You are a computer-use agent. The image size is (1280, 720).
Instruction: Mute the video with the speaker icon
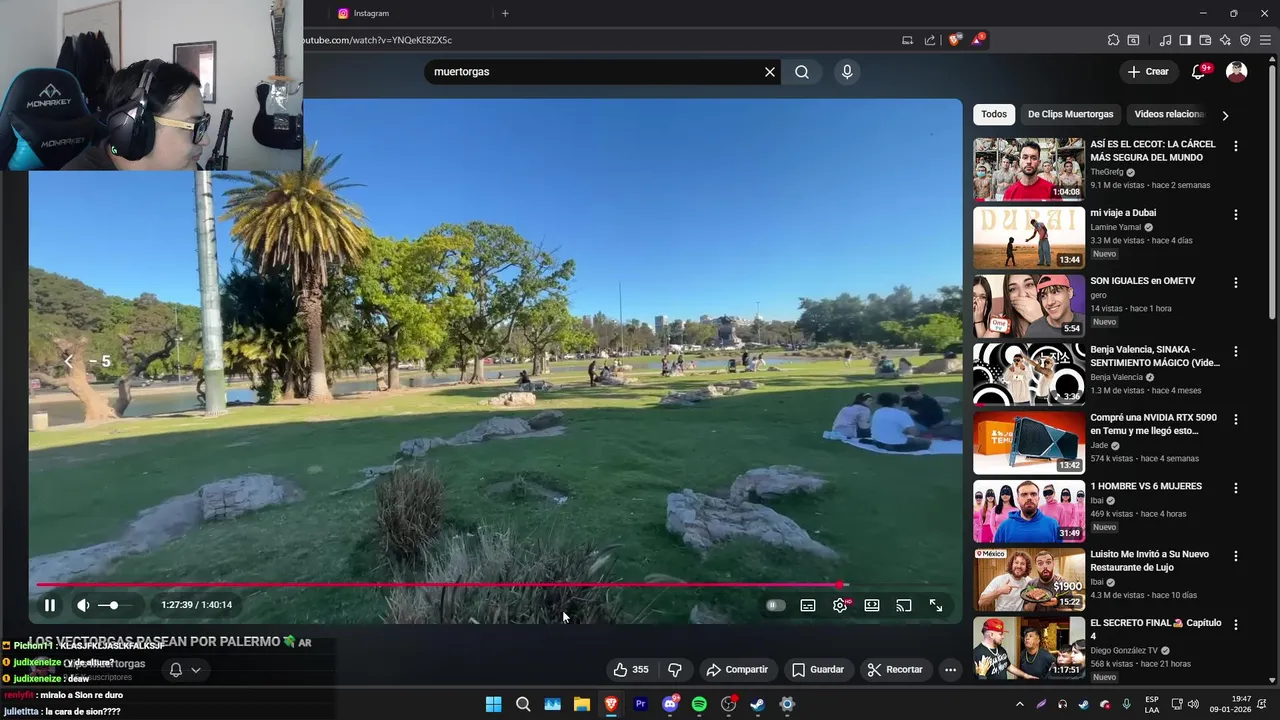tap(83, 605)
